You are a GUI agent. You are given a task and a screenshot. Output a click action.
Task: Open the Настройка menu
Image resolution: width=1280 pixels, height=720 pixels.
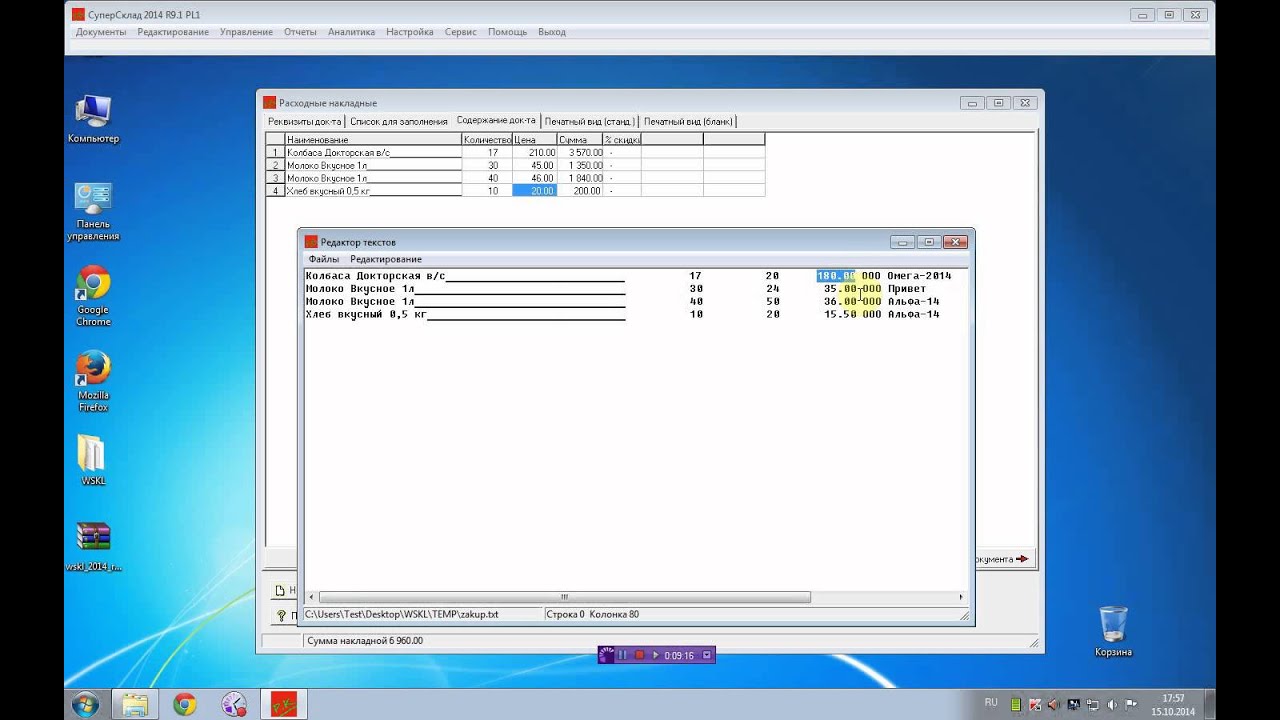410,32
